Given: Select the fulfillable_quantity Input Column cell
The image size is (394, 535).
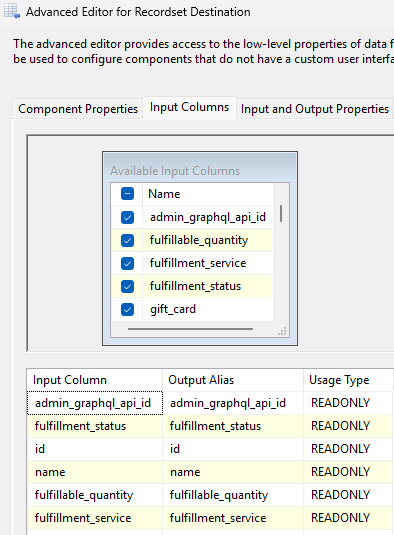Looking at the screenshot, I should point(95,495).
